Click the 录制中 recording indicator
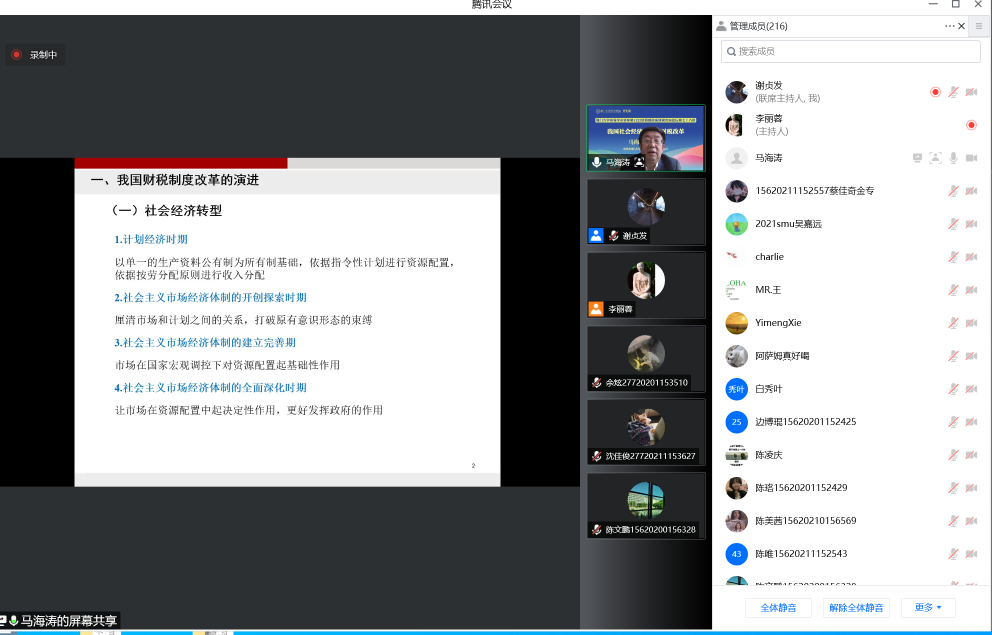The width and height of the screenshot is (992, 635). coord(36,55)
